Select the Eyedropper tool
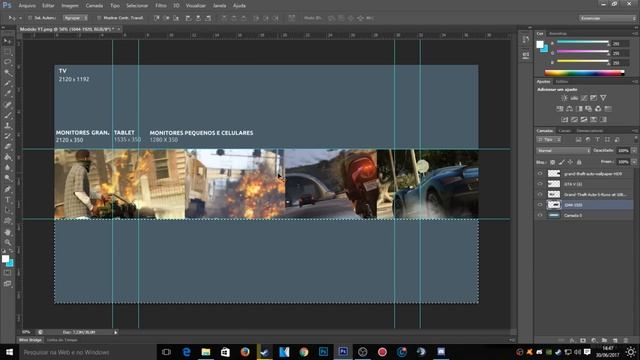Viewport: 640px width, 360px height. [x=7, y=94]
